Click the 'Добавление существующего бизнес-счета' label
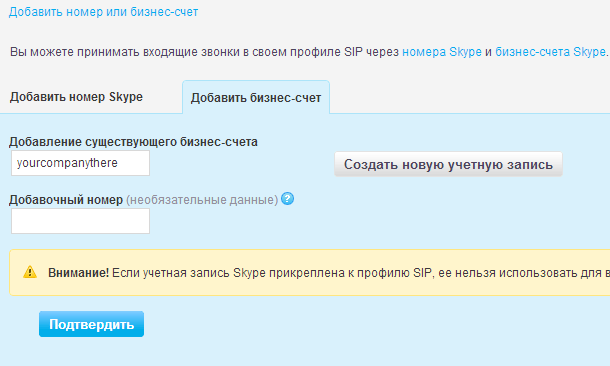Image resolution: width=610 pixels, height=366 pixels. pos(133,142)
